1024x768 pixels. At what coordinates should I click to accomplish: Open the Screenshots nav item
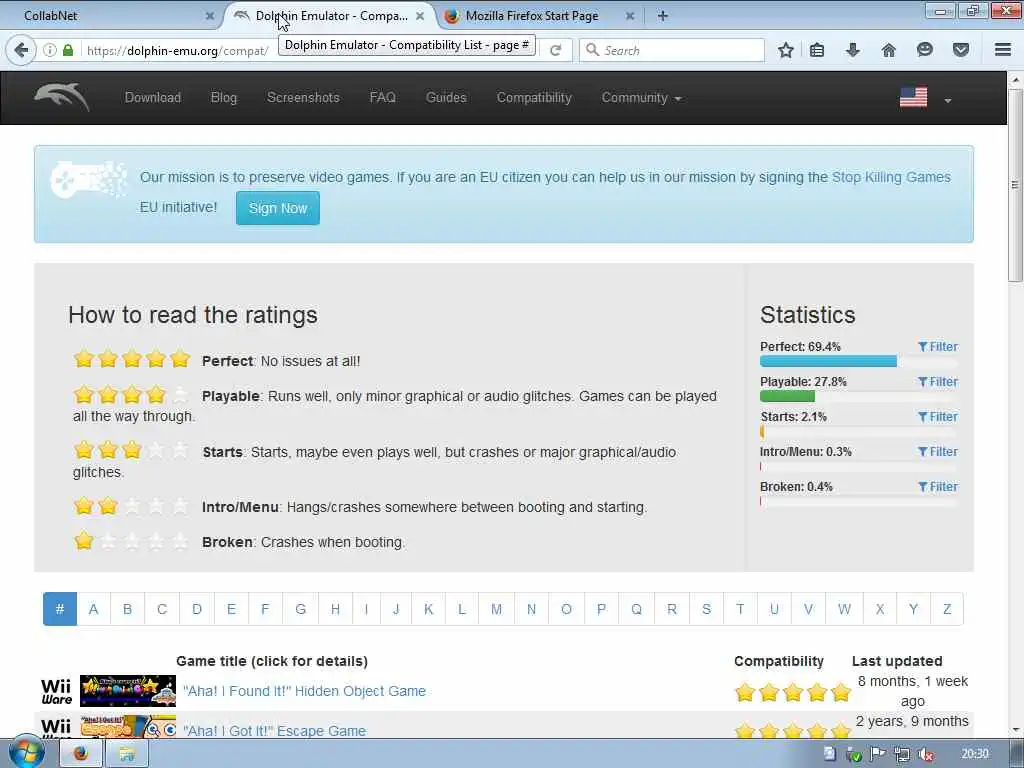coord(303,97)
